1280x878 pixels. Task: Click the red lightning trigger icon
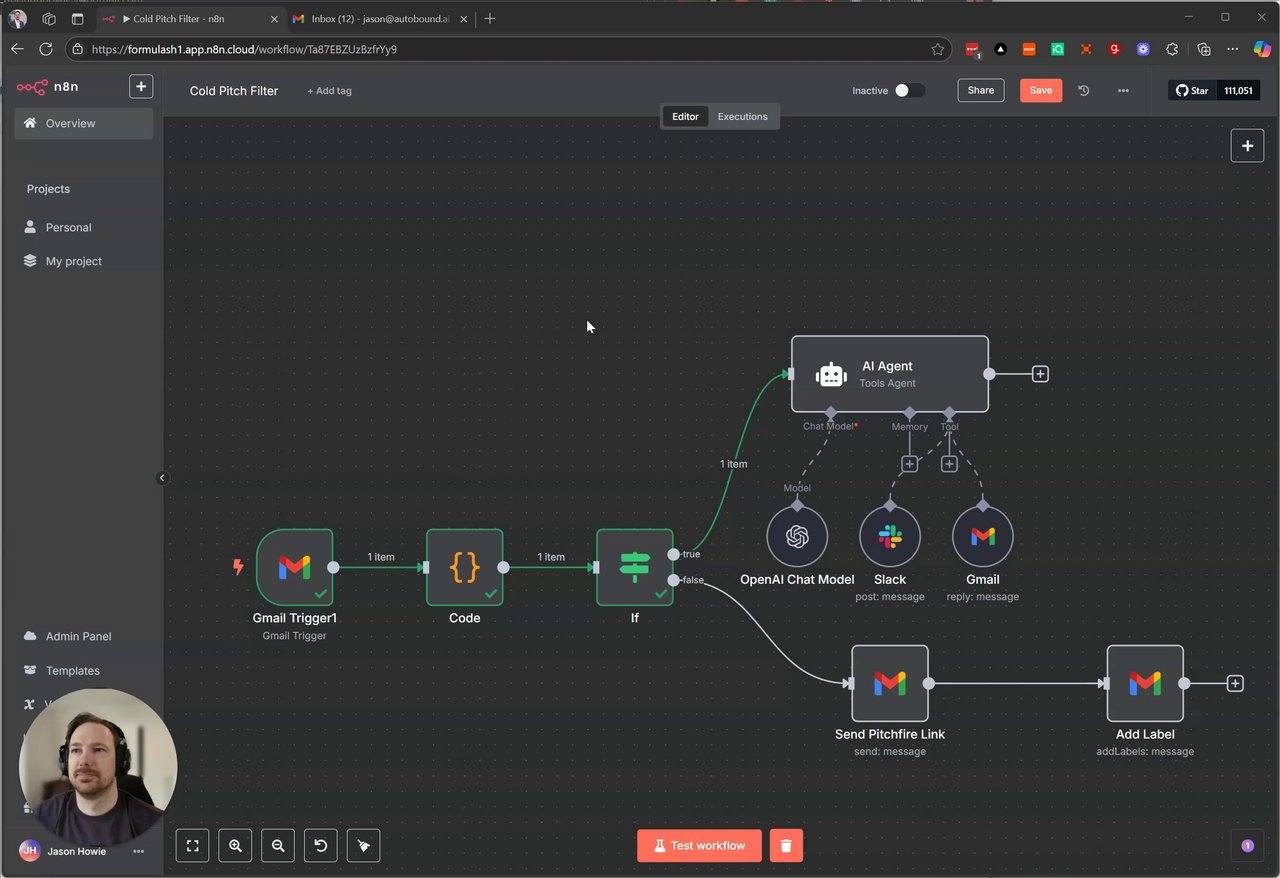pos(238,567)
